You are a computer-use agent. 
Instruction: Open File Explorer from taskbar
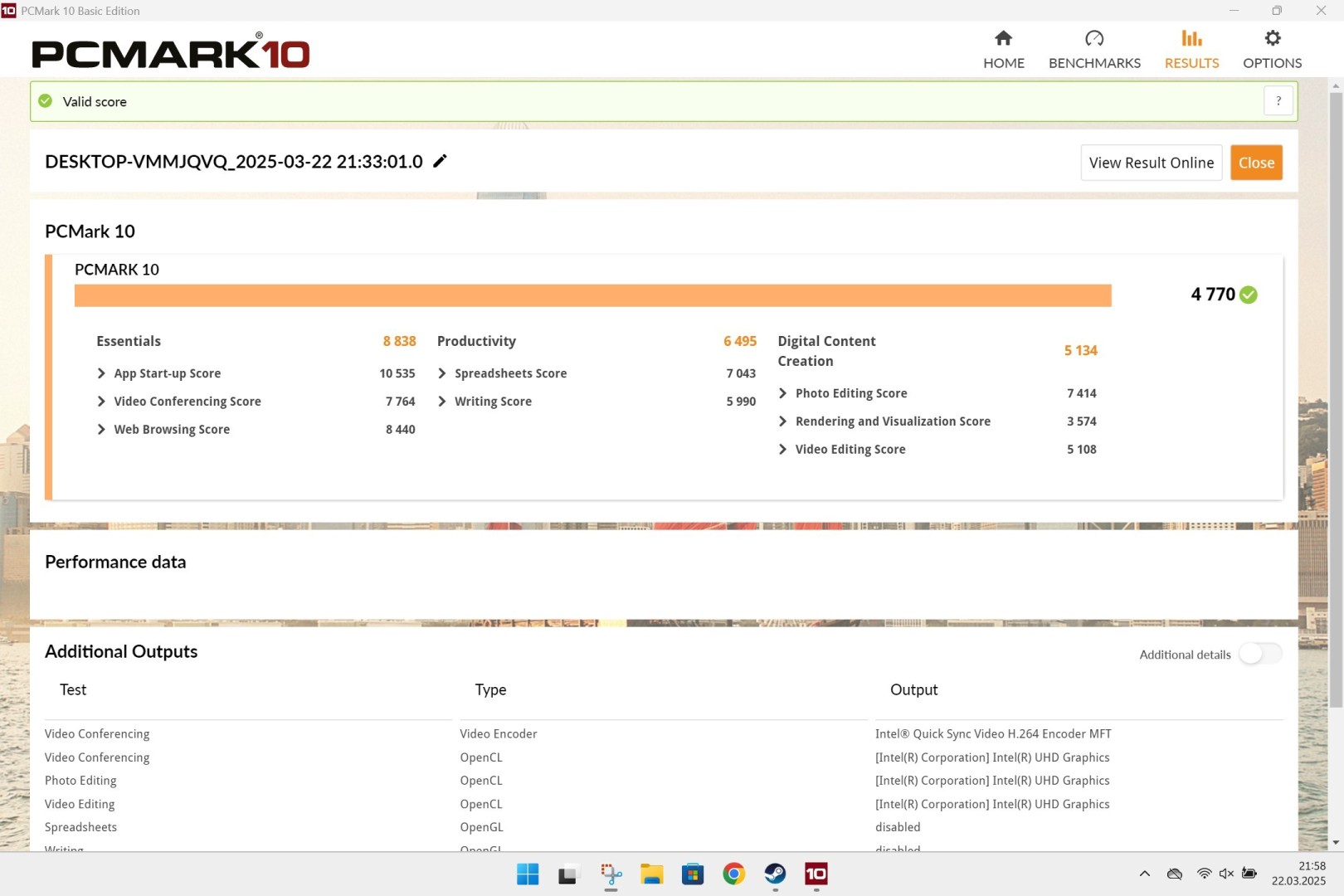click(651, 874)
